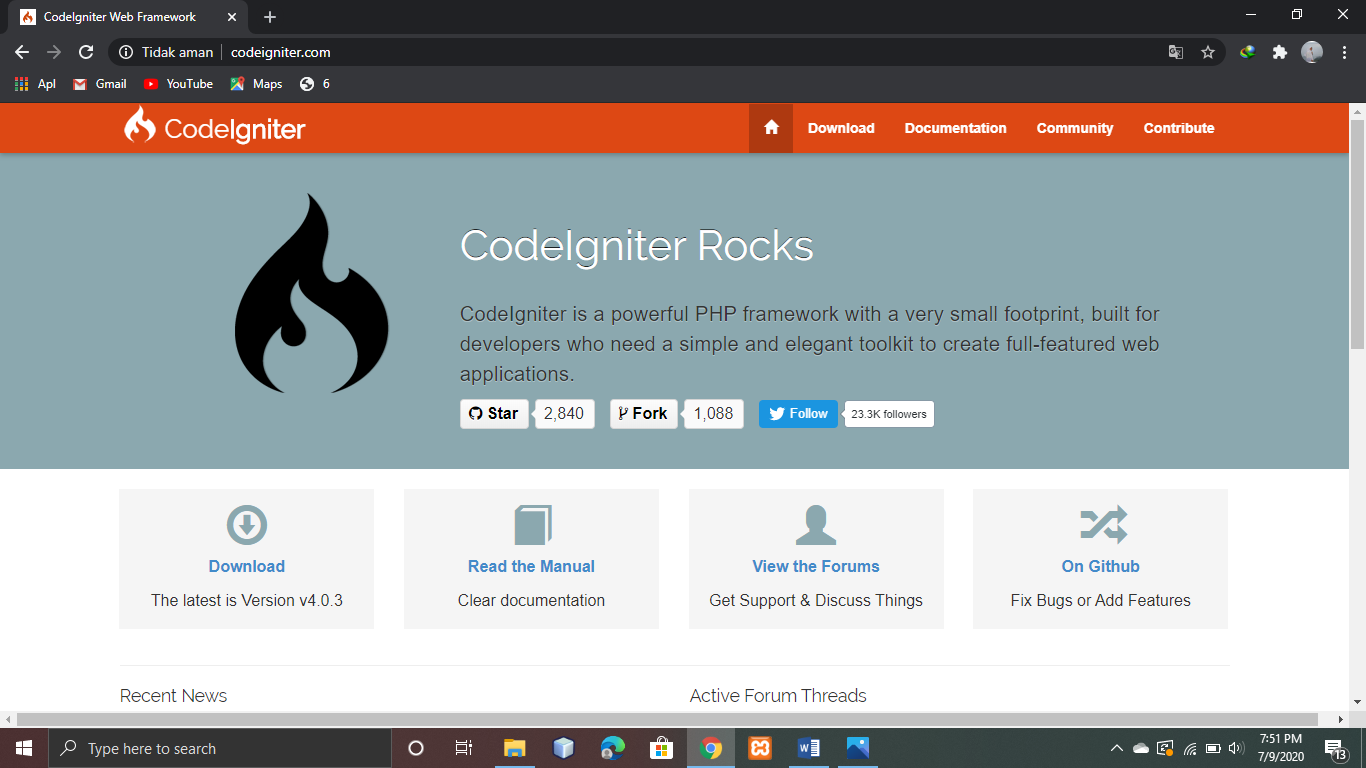Show hidden tray icons chevron
The width and height of the screenshot is (1366, 768).
[1117, 748]
